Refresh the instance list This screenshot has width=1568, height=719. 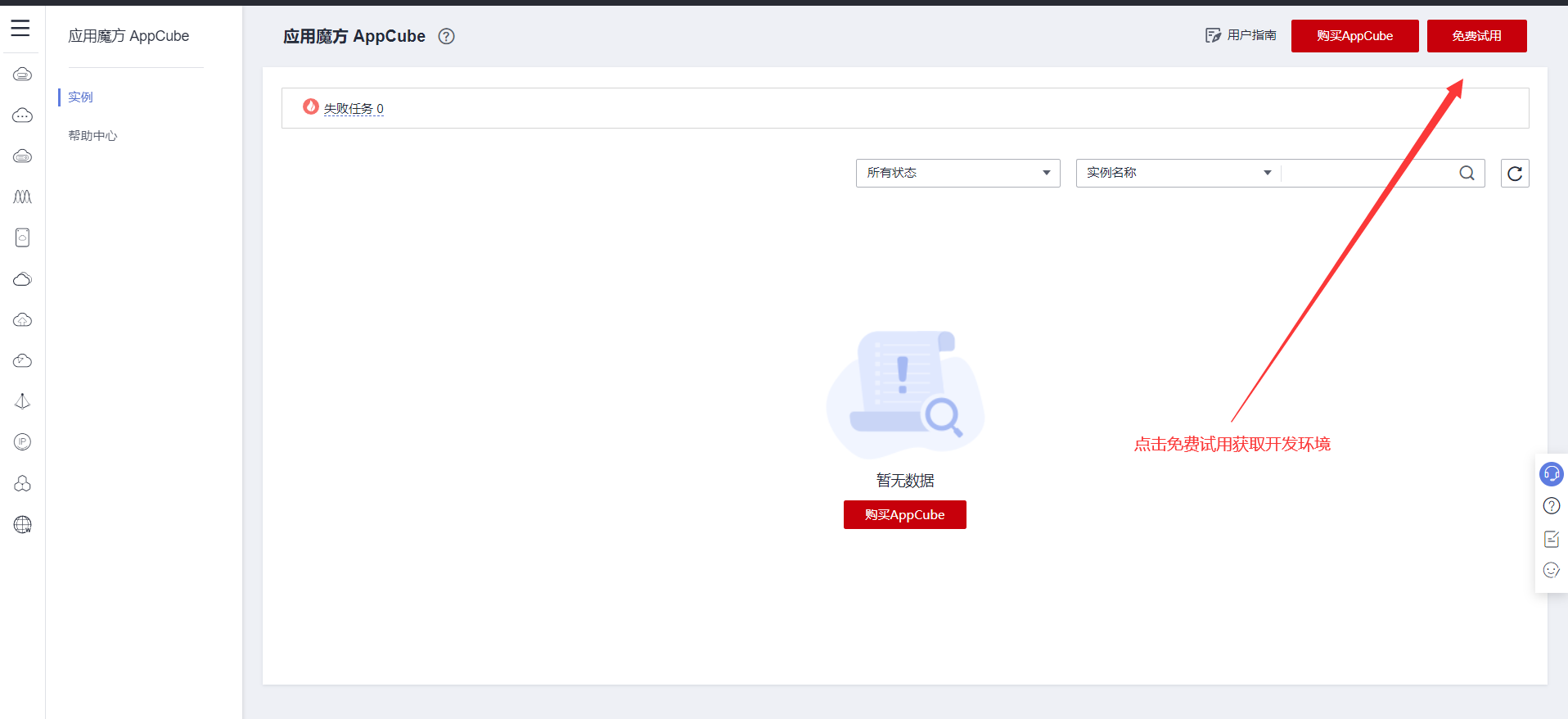pyautogui.click(x=1515, y=173)
